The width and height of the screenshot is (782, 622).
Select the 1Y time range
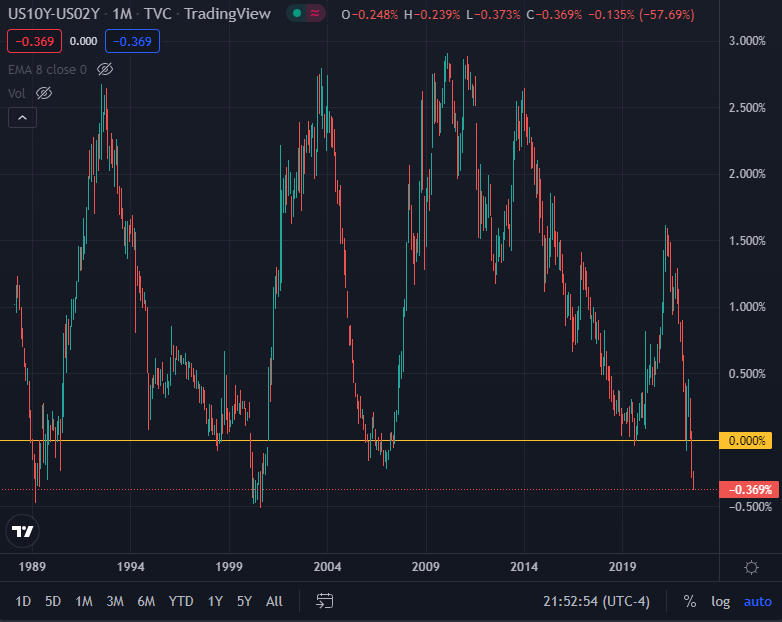215,602
